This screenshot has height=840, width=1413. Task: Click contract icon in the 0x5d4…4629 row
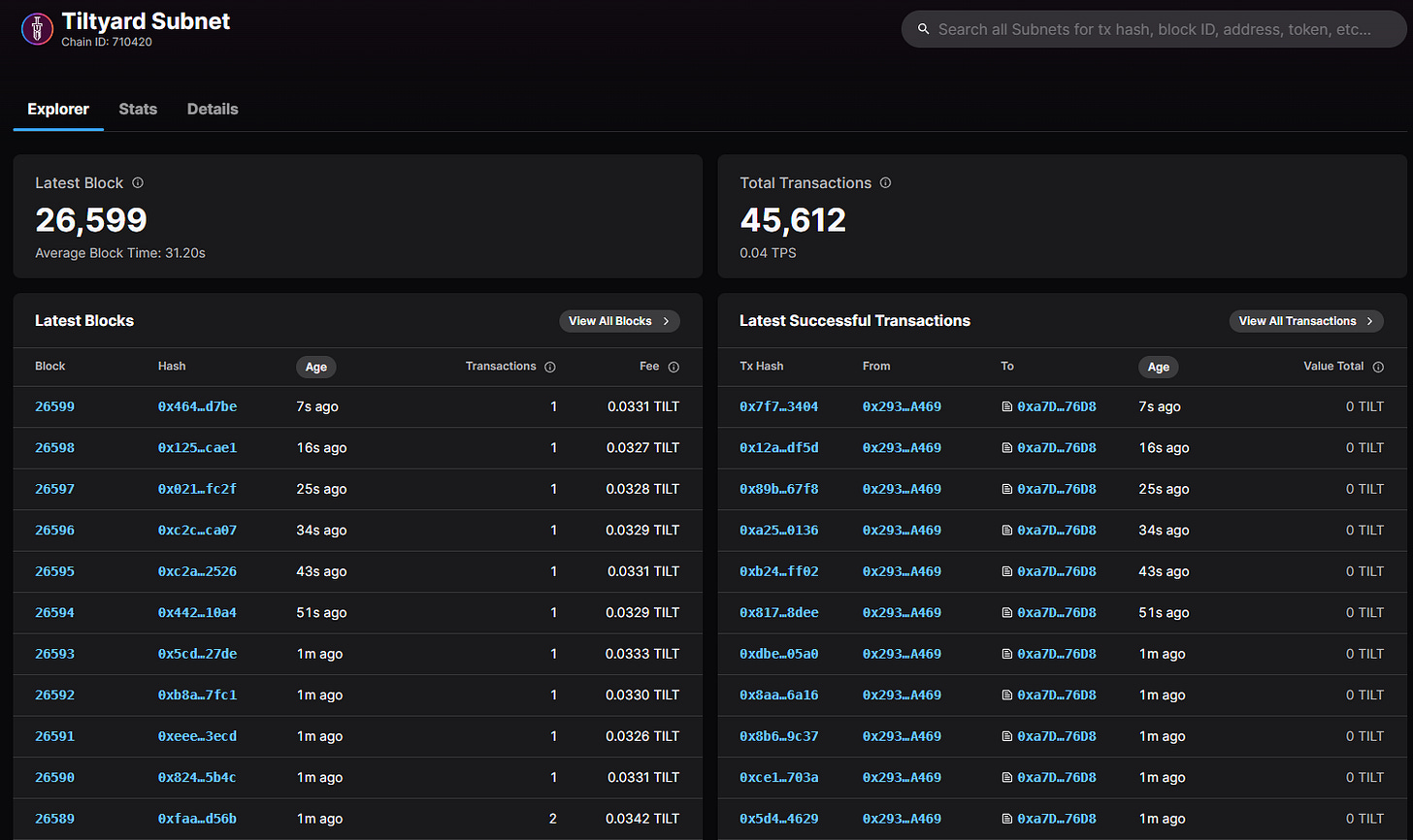(x=1007, y=819)
